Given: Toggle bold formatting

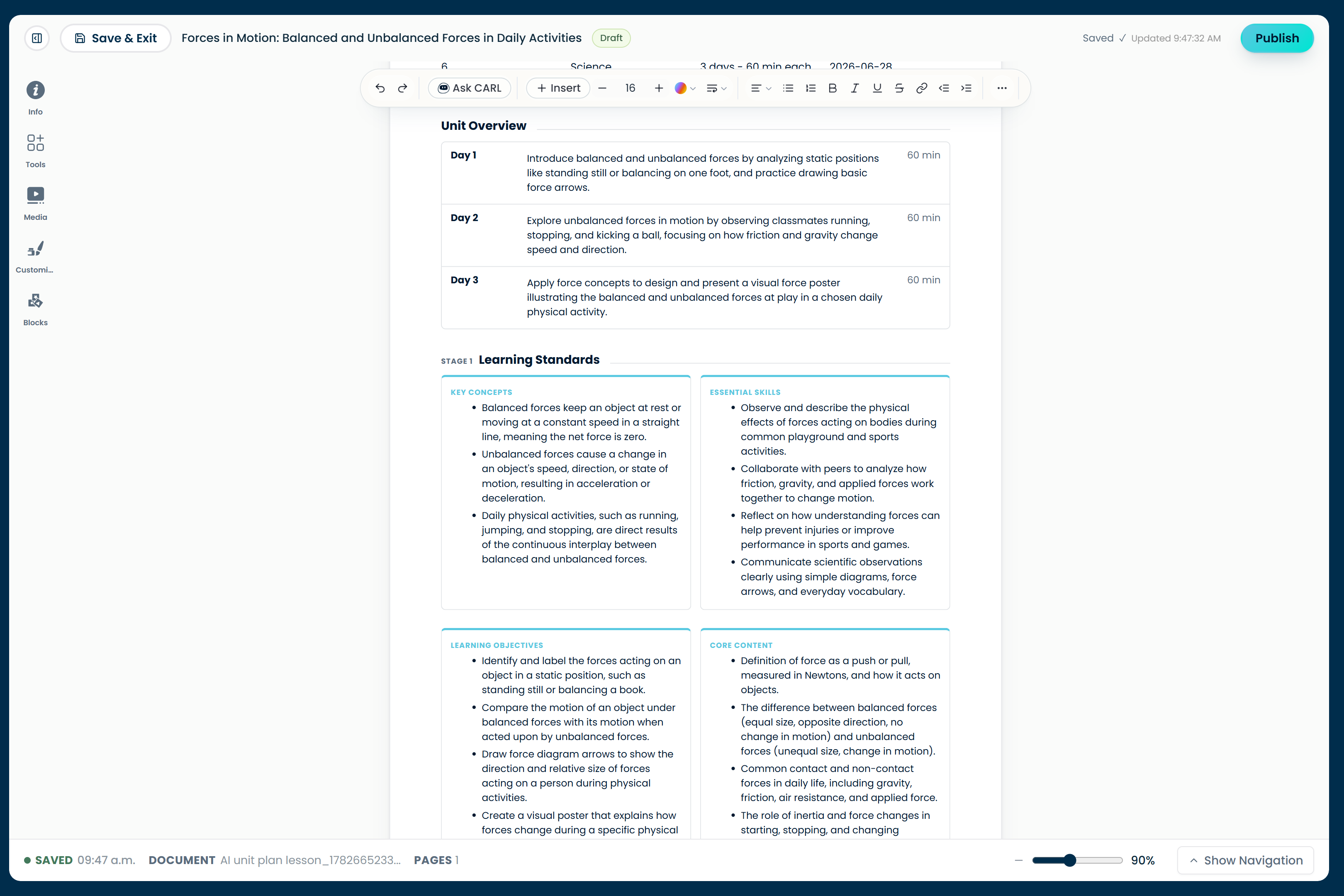Looking at the screenshot, I should [x=833, y=88].
